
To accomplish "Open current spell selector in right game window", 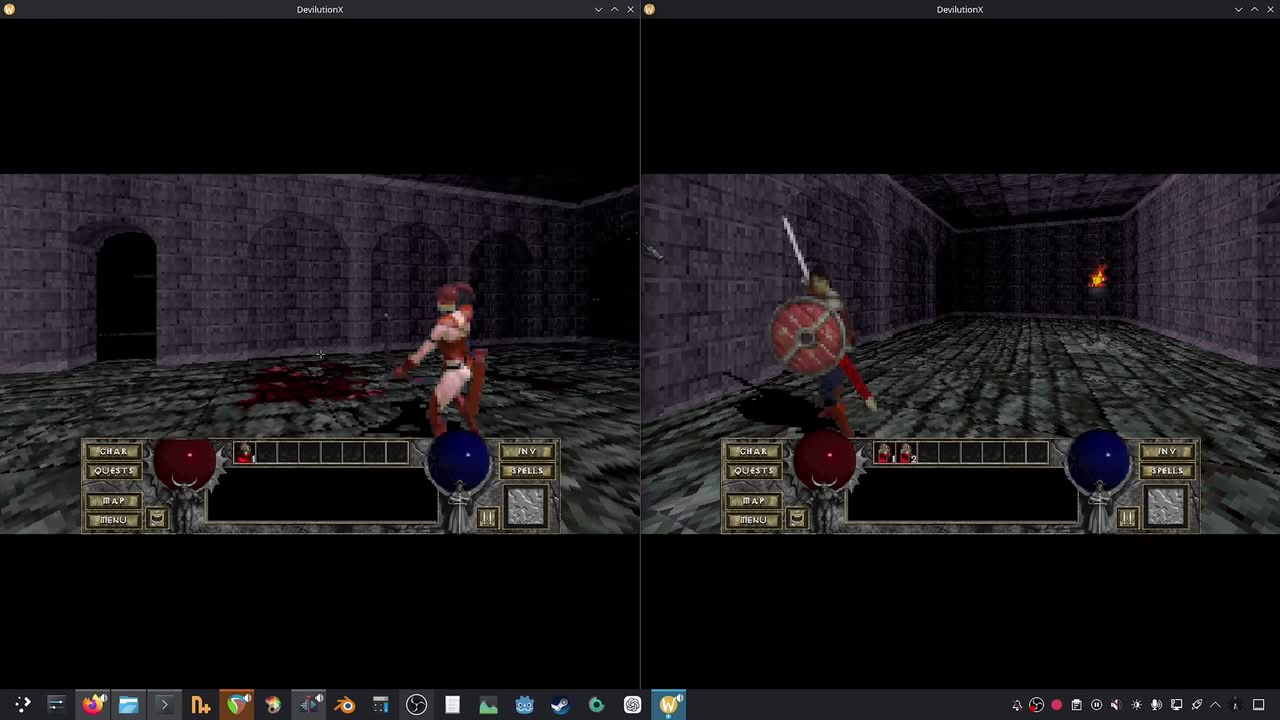I will point(1166,507).
